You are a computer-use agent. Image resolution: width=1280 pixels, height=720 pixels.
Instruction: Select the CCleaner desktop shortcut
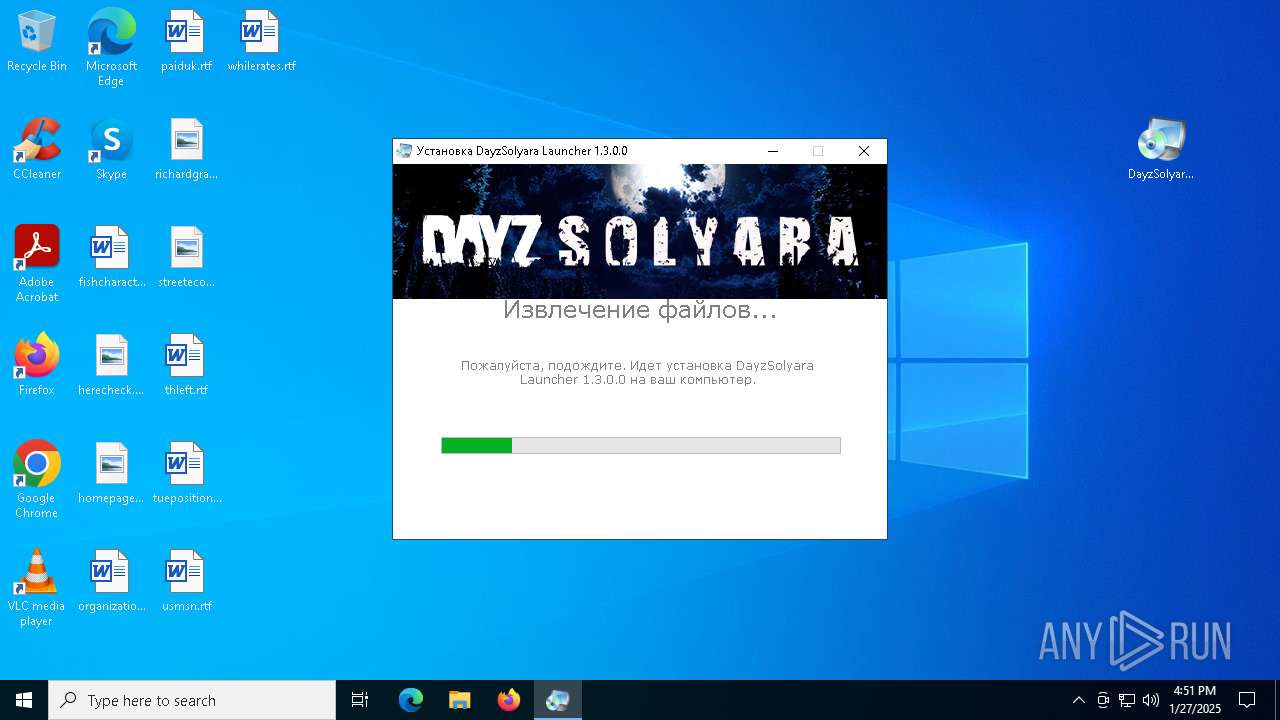(x=37, y=150)
